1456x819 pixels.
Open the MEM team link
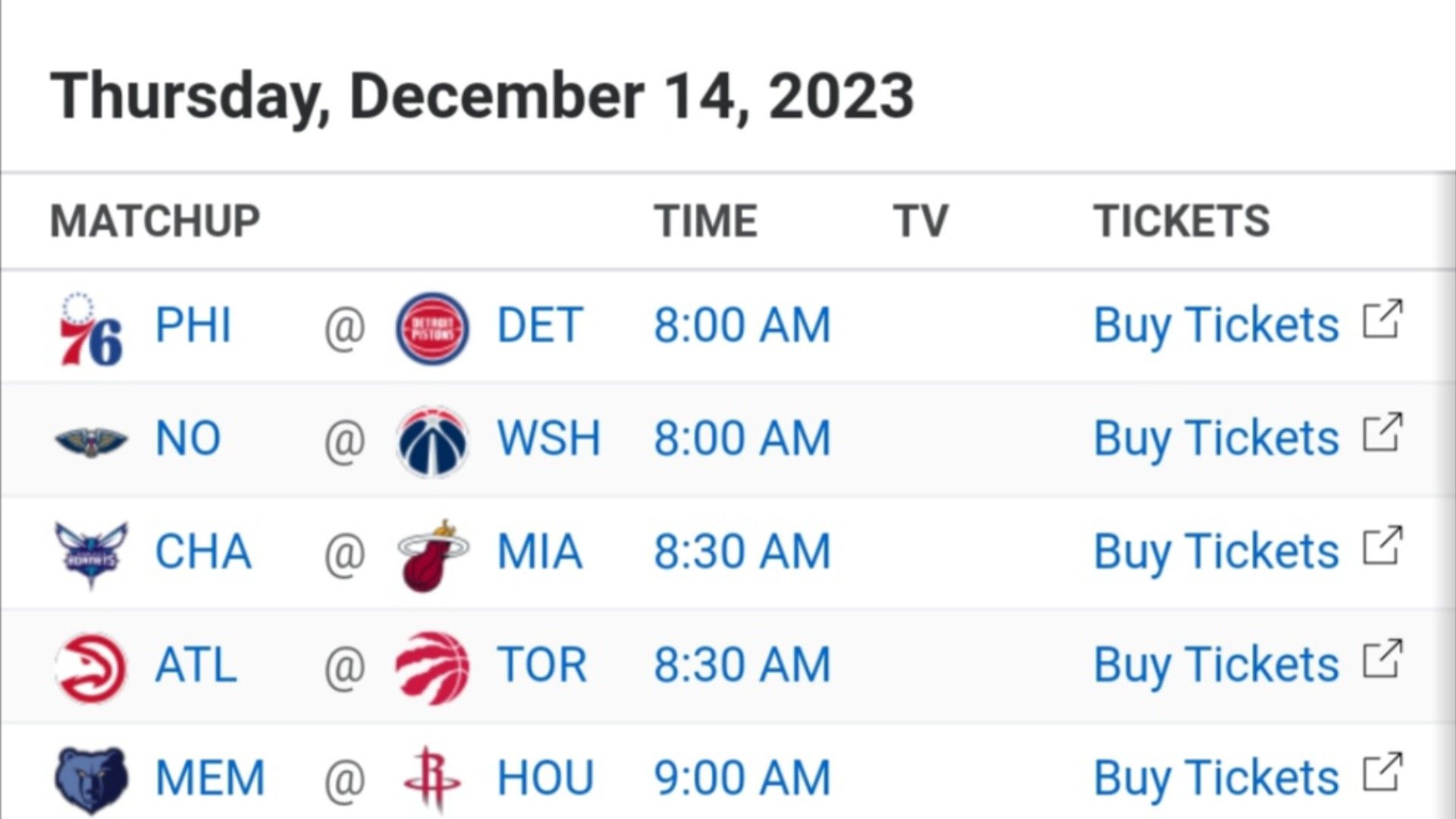coord(210,778)
